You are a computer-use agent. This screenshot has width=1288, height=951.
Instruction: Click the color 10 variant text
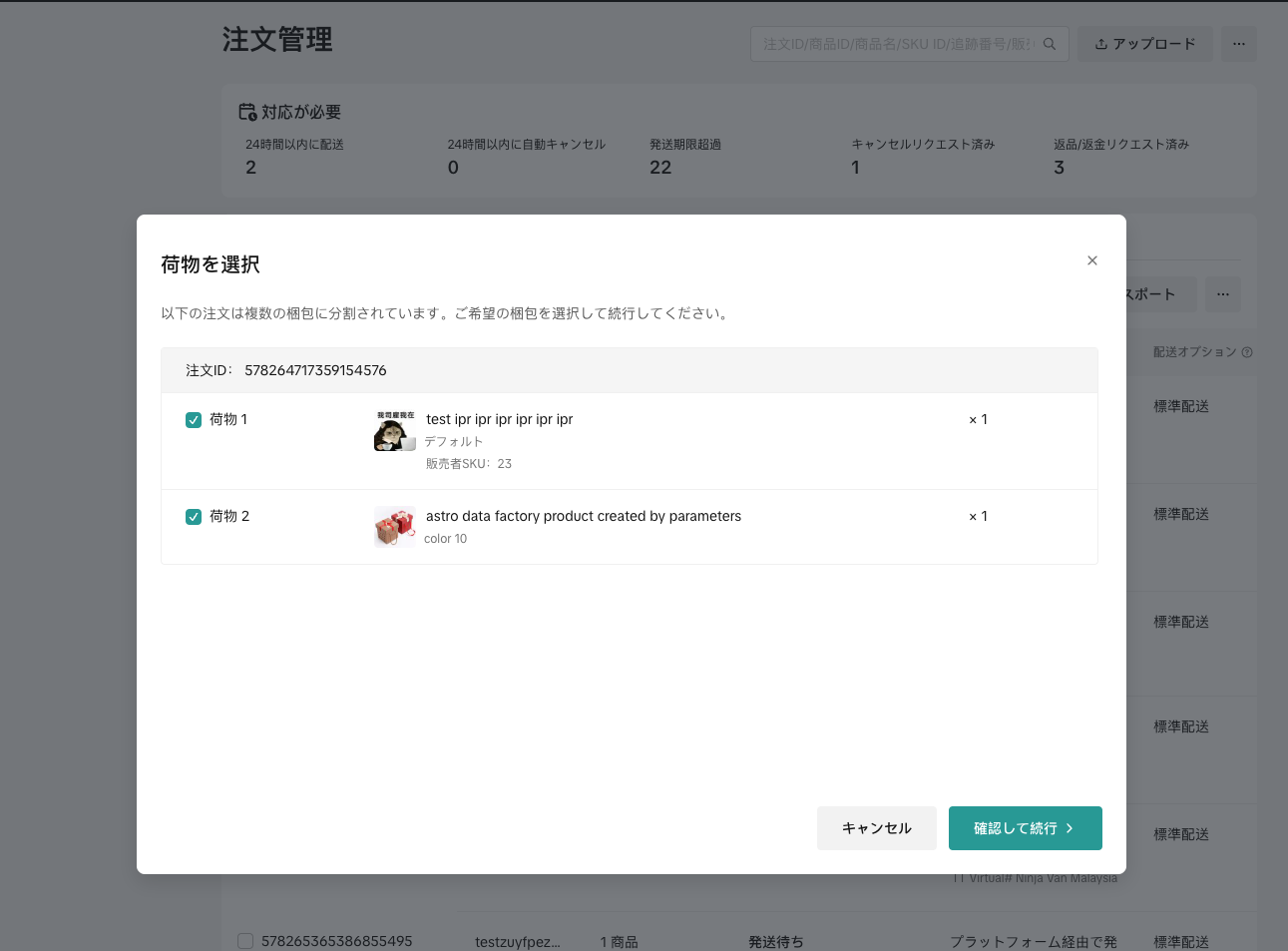[445, 539]
